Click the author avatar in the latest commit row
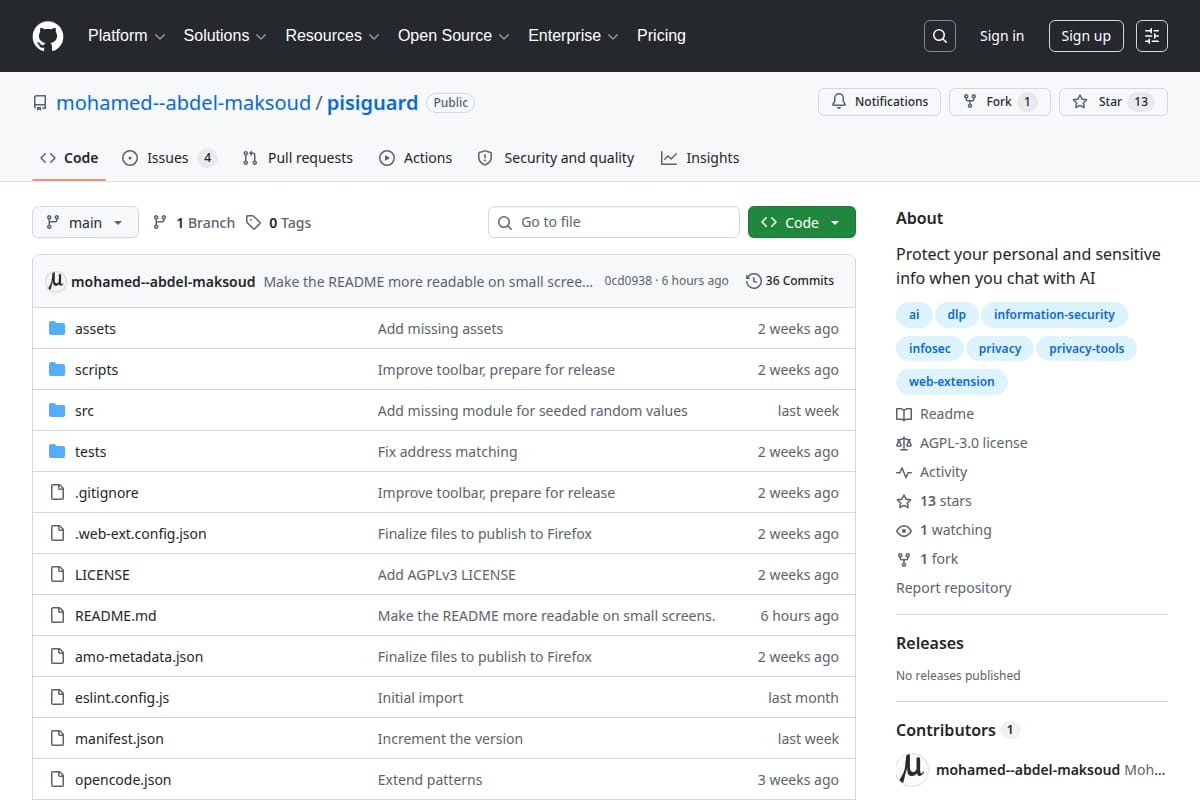The width and height of the screenshot is (1200, 800). point(56,281)
